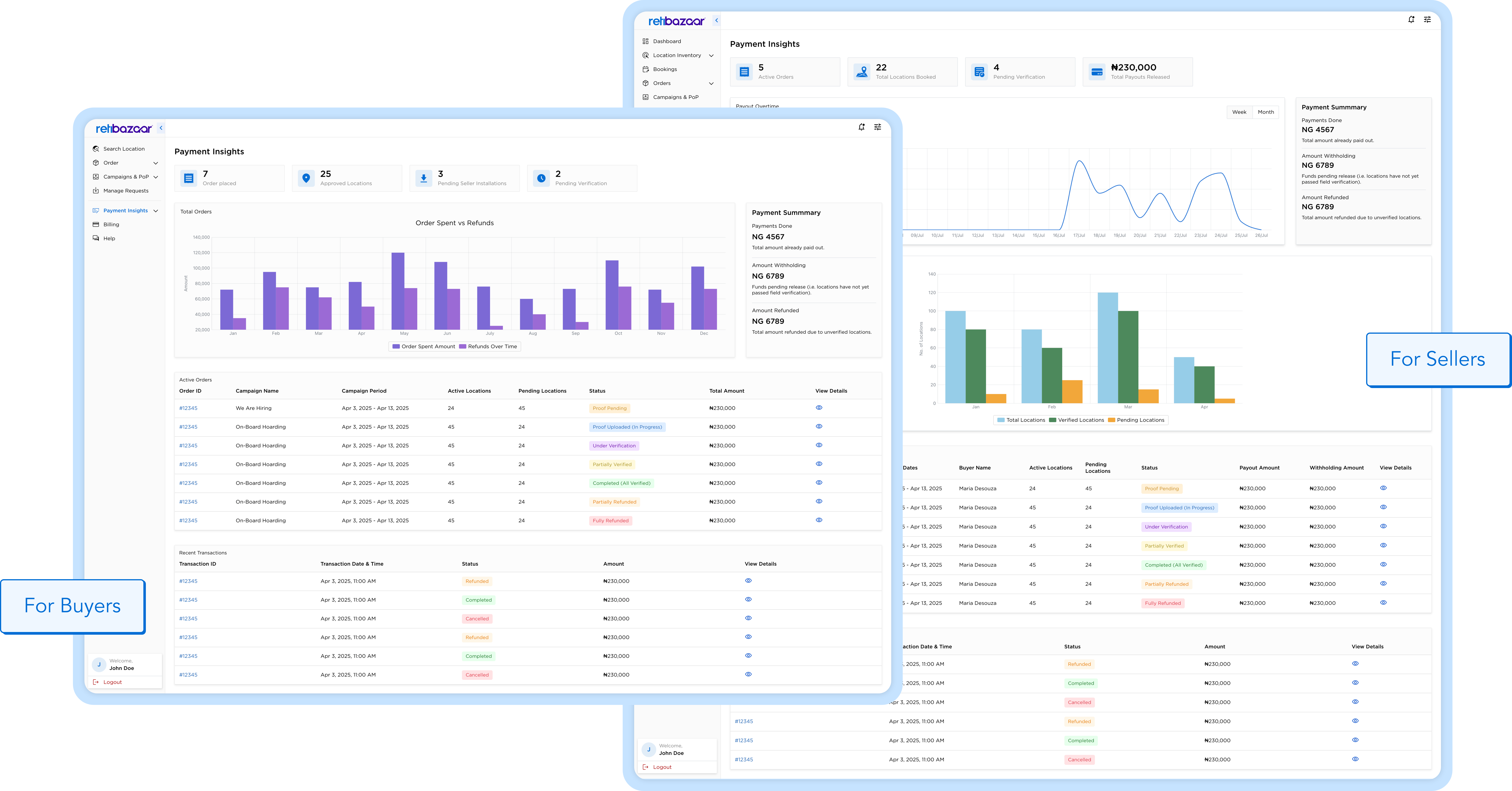This screenshot has width=1512, height=791.
Task: View details of the sellers Fully Refunded row
Action: point(1383,603)
